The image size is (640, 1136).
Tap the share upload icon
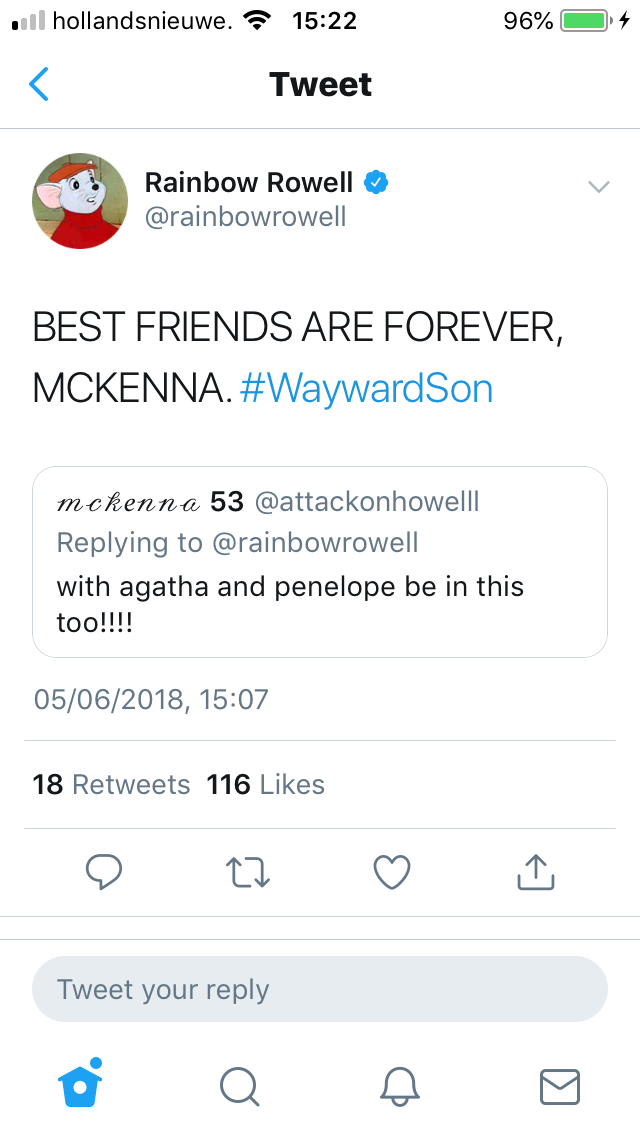click(x=535, y=872)
